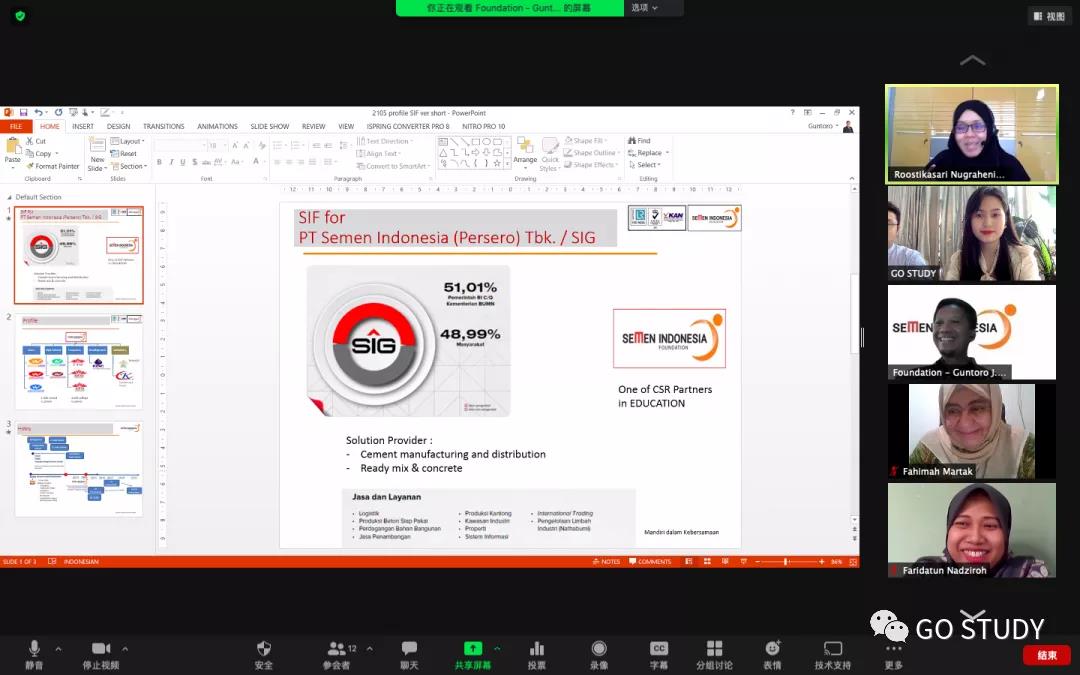Switch to the TRANSITIONS ribbon tab

(x=163, y=127)
